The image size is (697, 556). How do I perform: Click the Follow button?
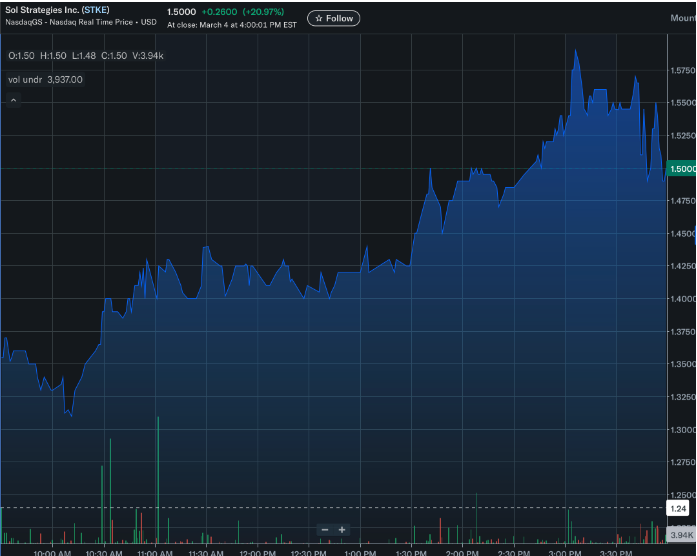click(333, 18)
